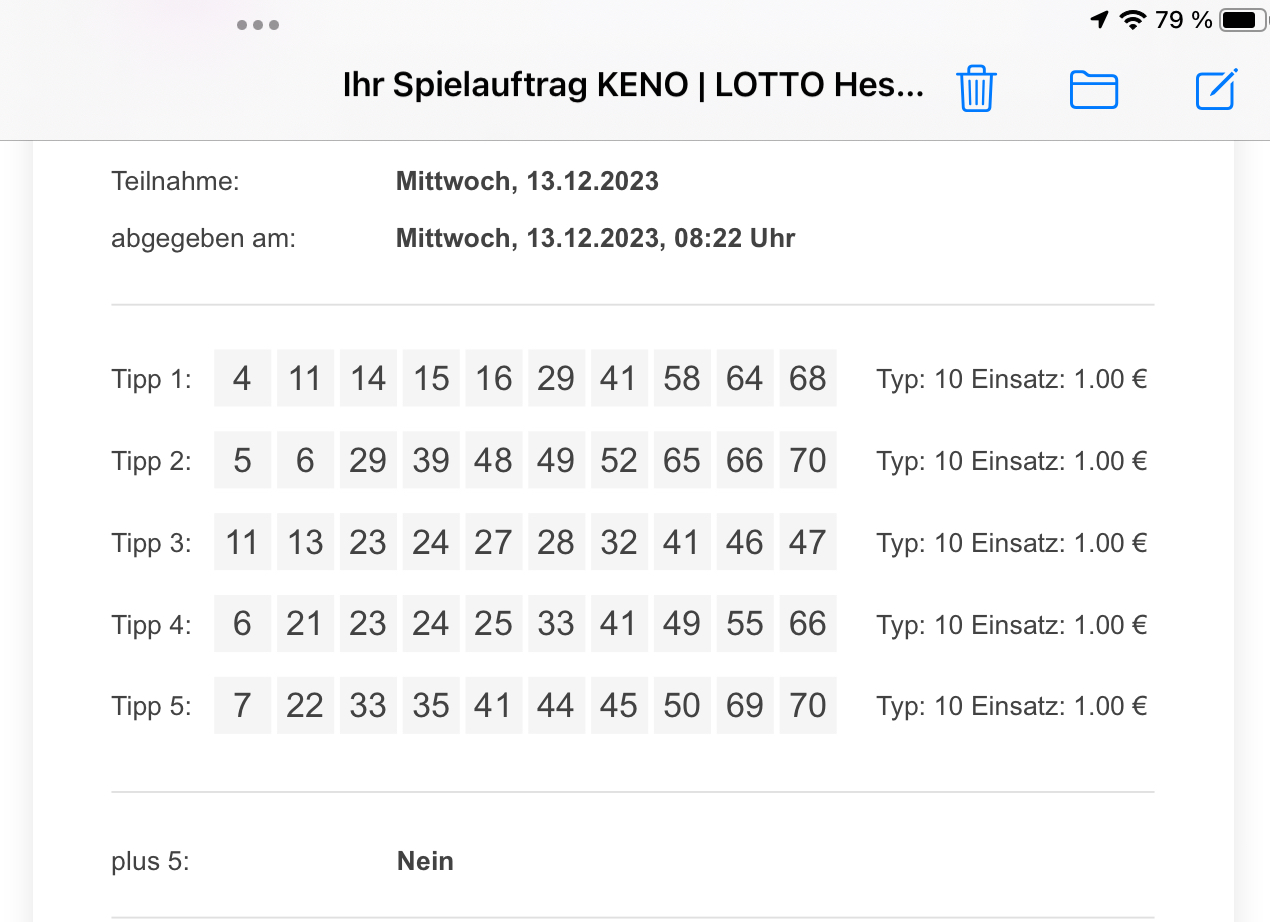This screenshot has width=1270, height=922.
Task: Tap number 69 in Tipp 5
Action: click(745, 706)
